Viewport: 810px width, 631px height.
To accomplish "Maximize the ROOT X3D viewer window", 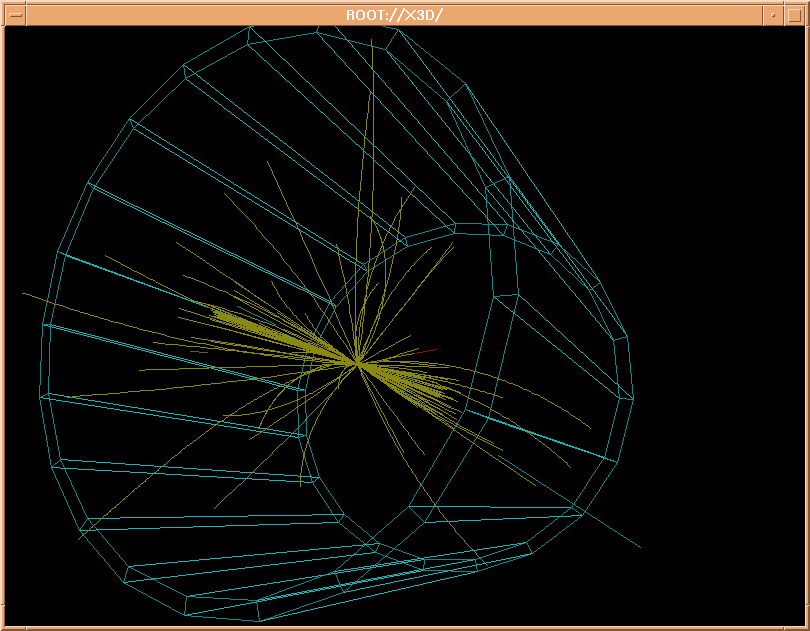I will 795,14.
